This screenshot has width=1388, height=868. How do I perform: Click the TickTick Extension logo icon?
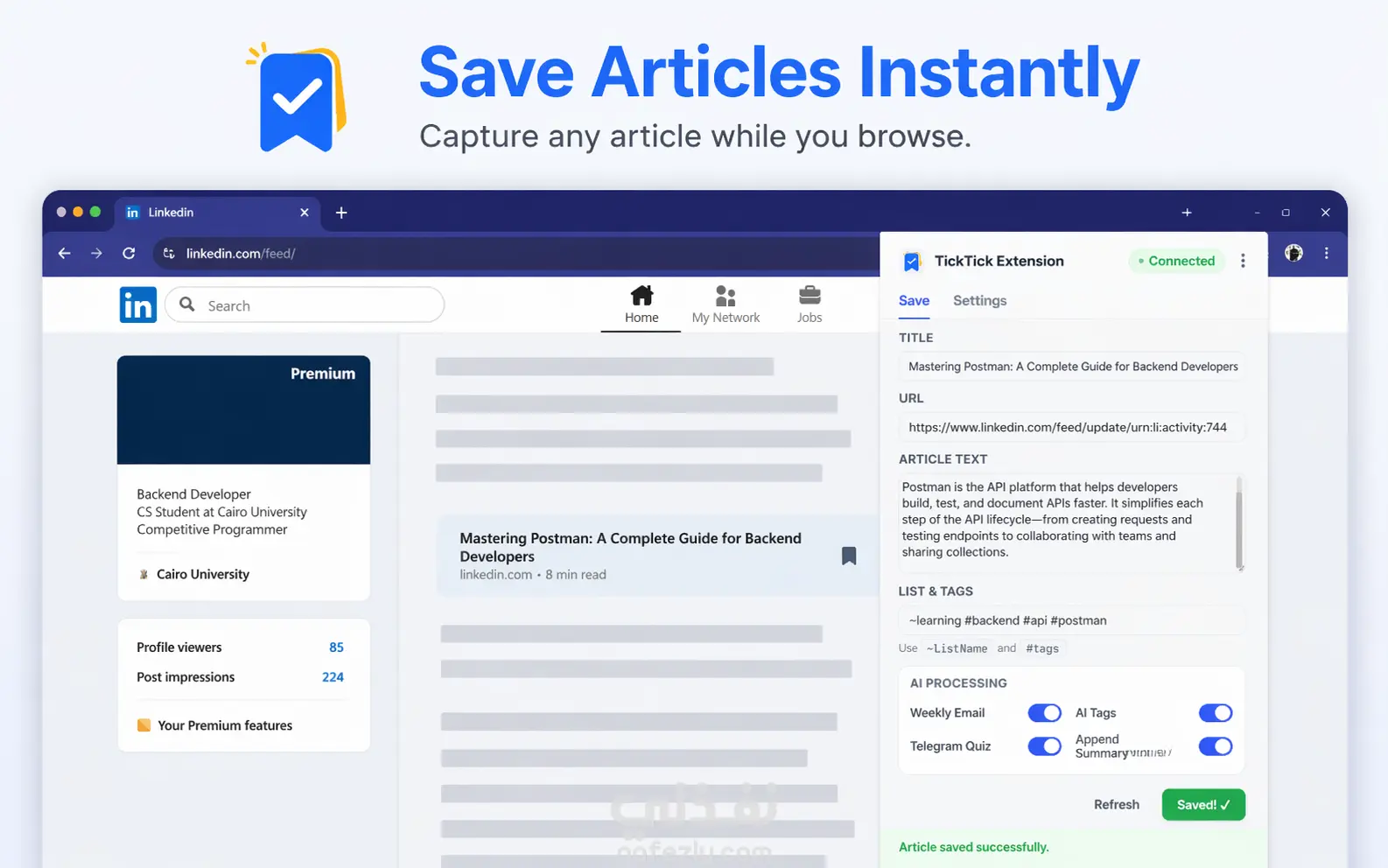(912, 262)
